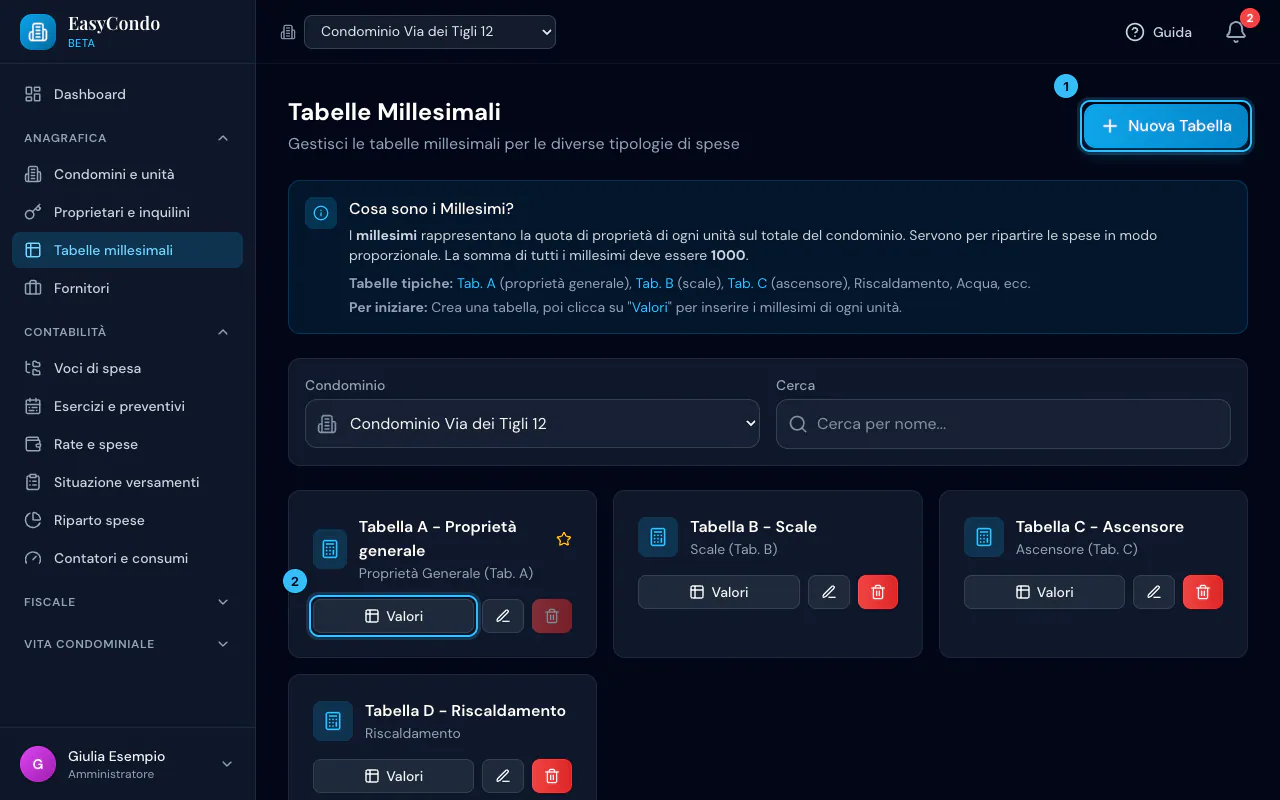Collapse the Contabilità sidebar section
The image size is (1280, 800).
point(127,332)
